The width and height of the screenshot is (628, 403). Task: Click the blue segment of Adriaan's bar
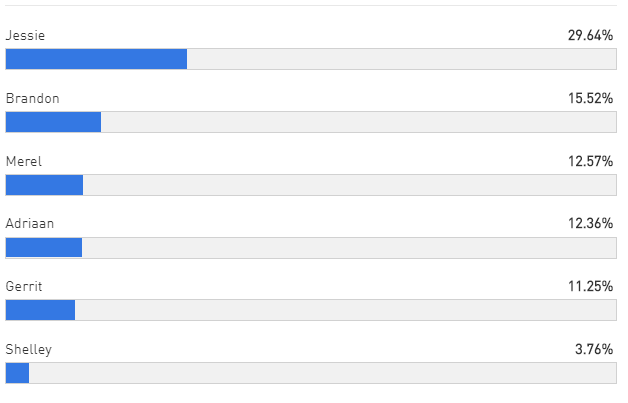tap(44, 248)
